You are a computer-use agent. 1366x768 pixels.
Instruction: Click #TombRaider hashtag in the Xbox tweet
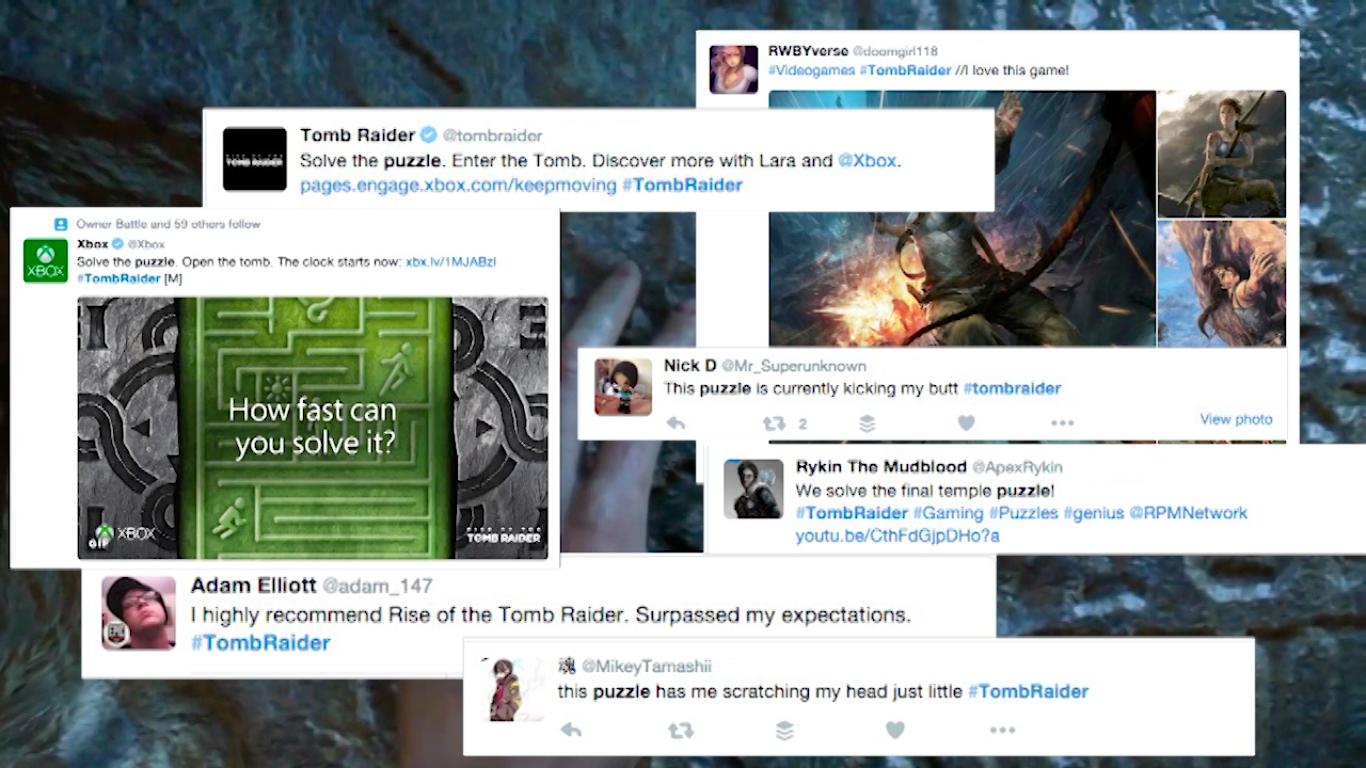pos(118,278)
